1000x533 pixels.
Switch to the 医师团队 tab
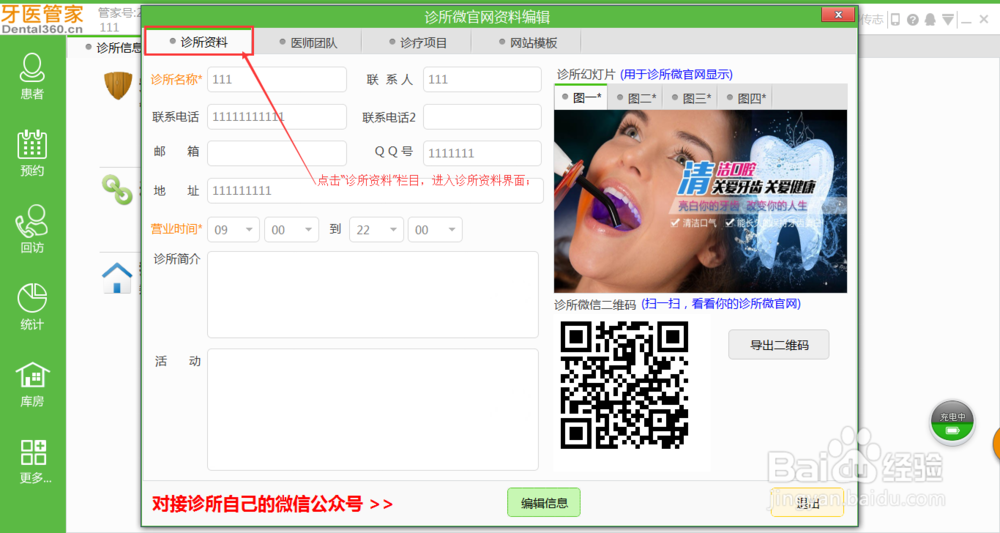point(308,43)
